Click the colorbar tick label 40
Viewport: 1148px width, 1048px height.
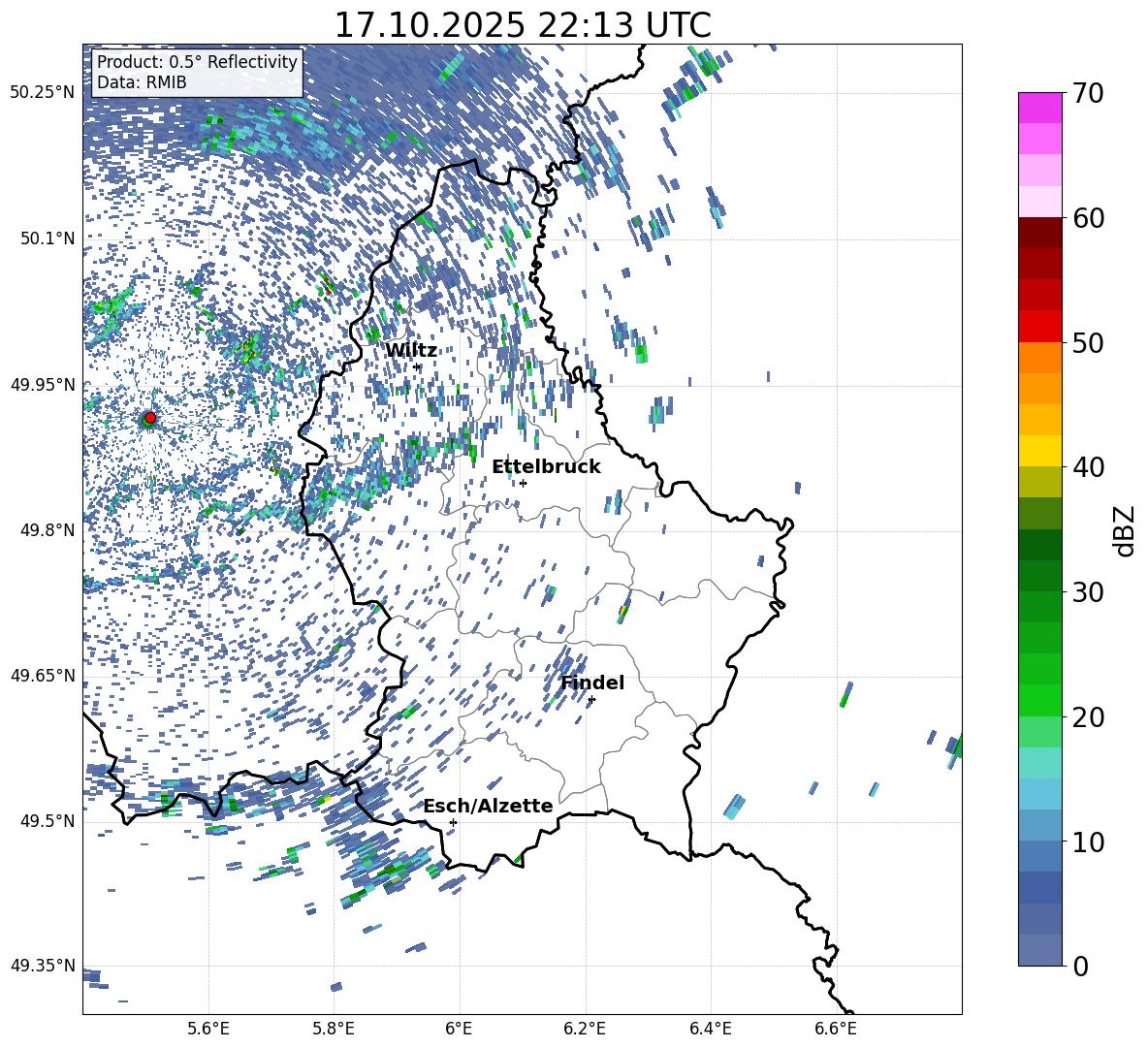1089,467
